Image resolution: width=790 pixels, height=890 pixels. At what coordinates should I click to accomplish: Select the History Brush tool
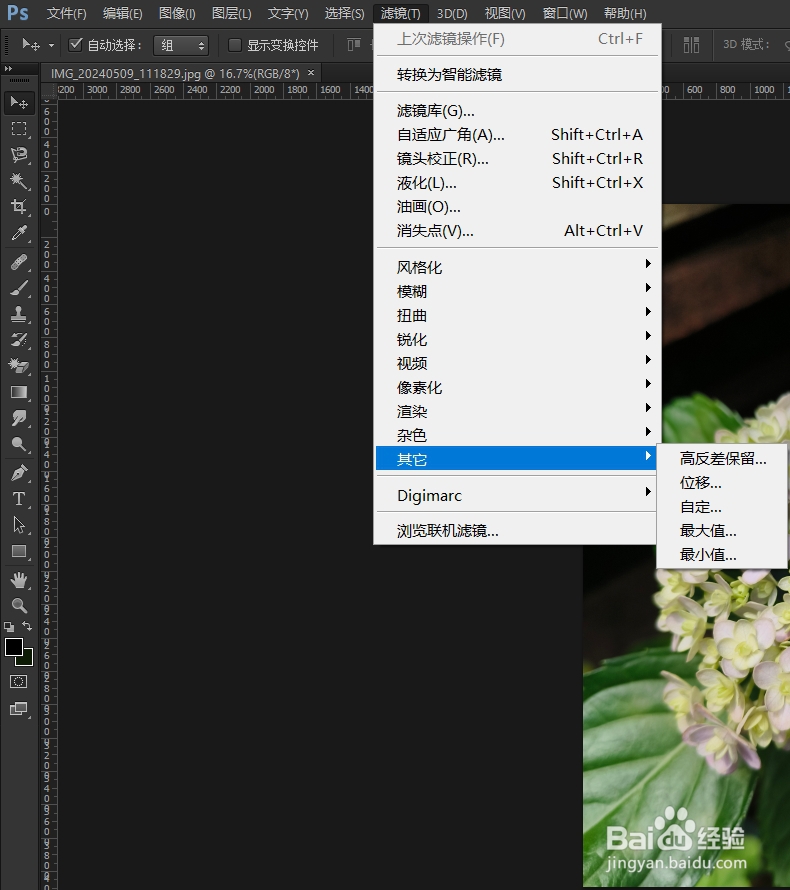coord(19,340)
